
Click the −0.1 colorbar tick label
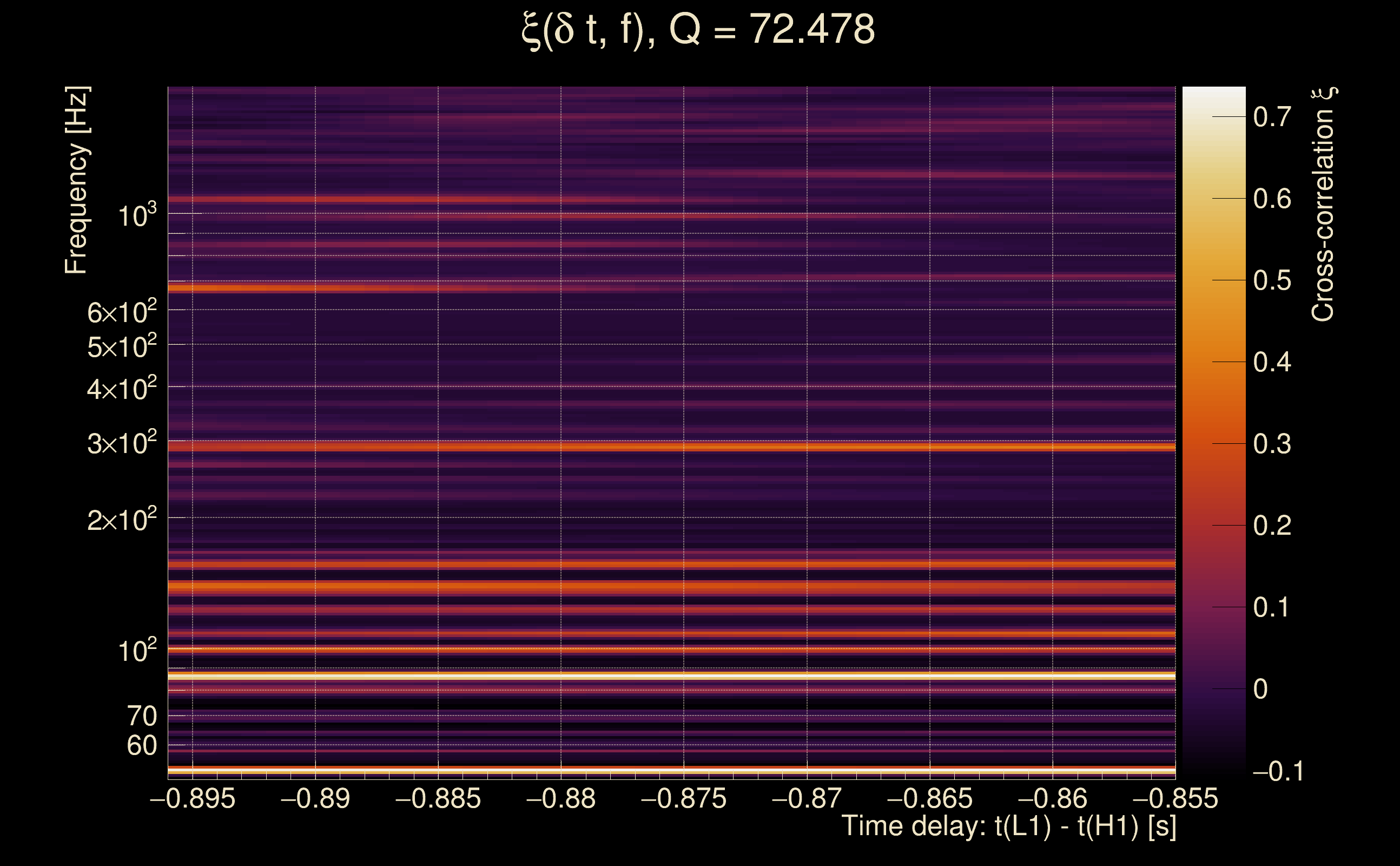pyautogui.click(x=1278, y=771)
